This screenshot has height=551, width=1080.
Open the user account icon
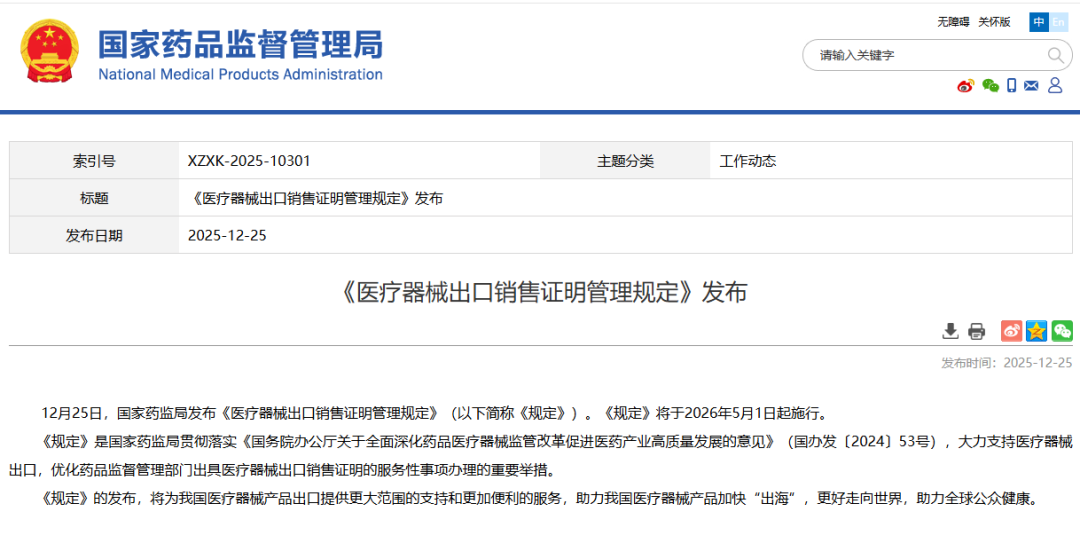point(1055,85)
